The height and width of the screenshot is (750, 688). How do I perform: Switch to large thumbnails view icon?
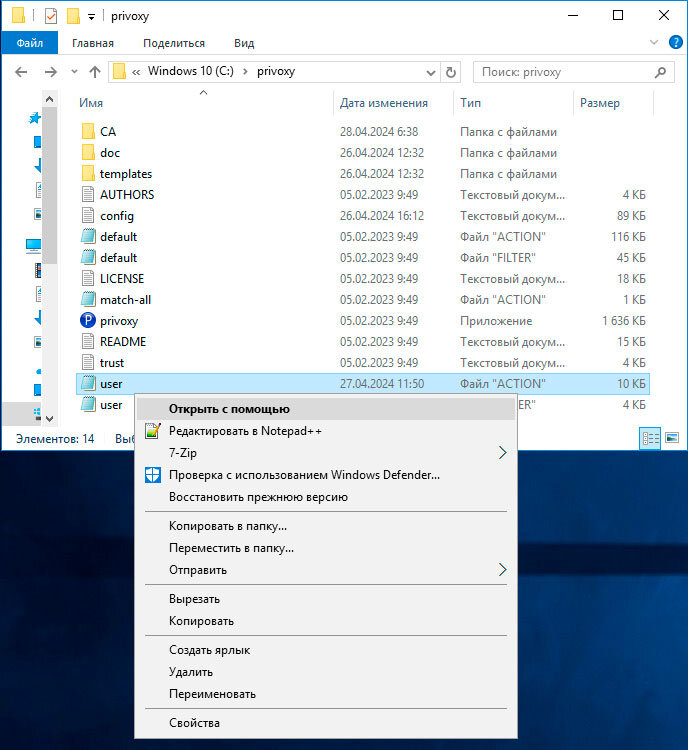pos(672,438)
